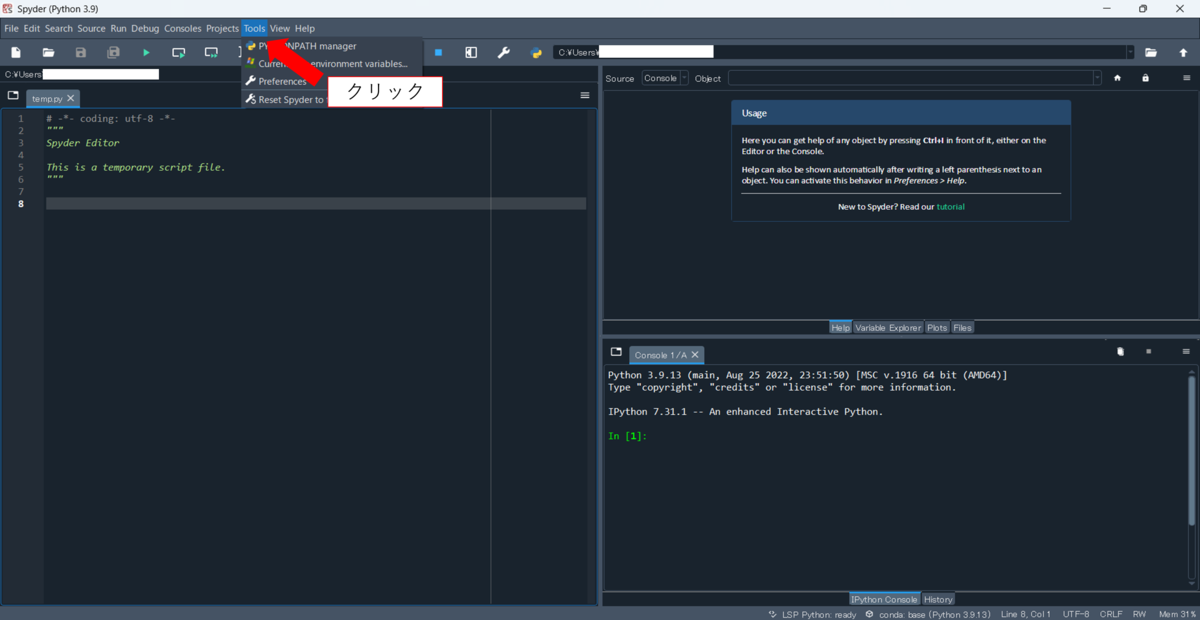Switch to the History tab

tap(938, 600)
